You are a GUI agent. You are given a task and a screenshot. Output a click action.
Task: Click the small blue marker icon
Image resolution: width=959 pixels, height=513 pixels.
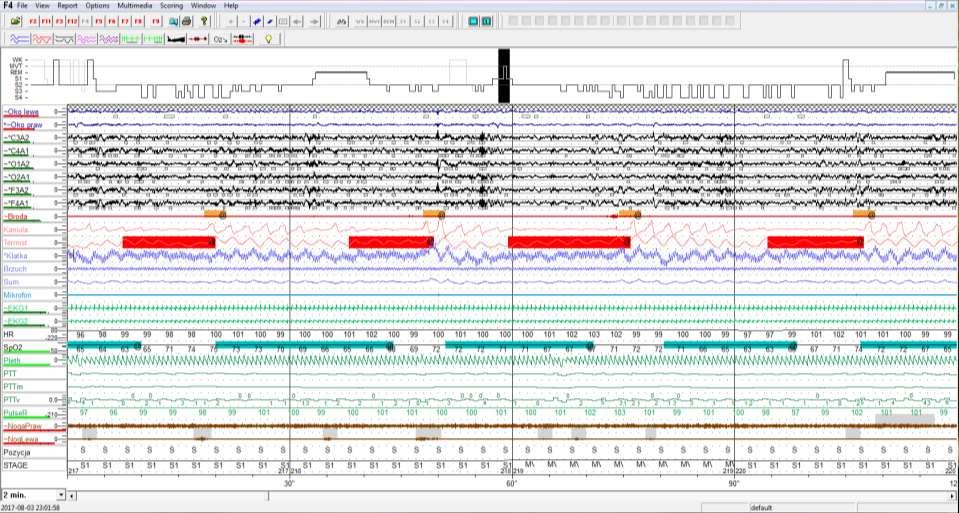click(x=270, y=21)
